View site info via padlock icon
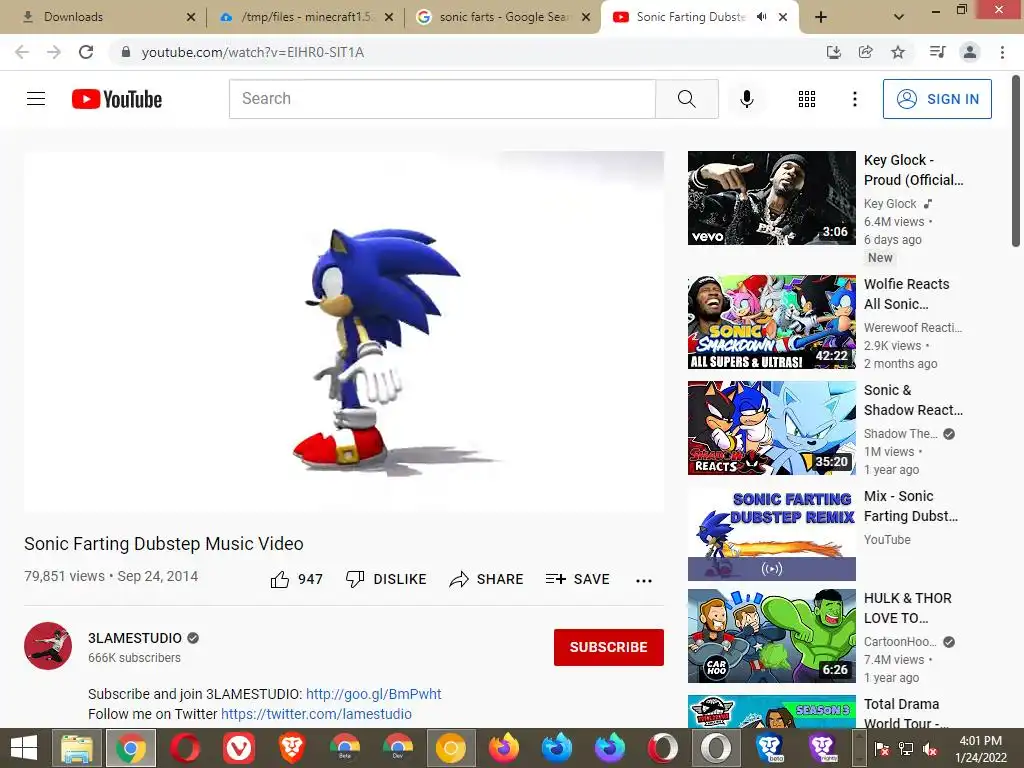Screen dimensions: 1024x768 click(x=126, y=52)
